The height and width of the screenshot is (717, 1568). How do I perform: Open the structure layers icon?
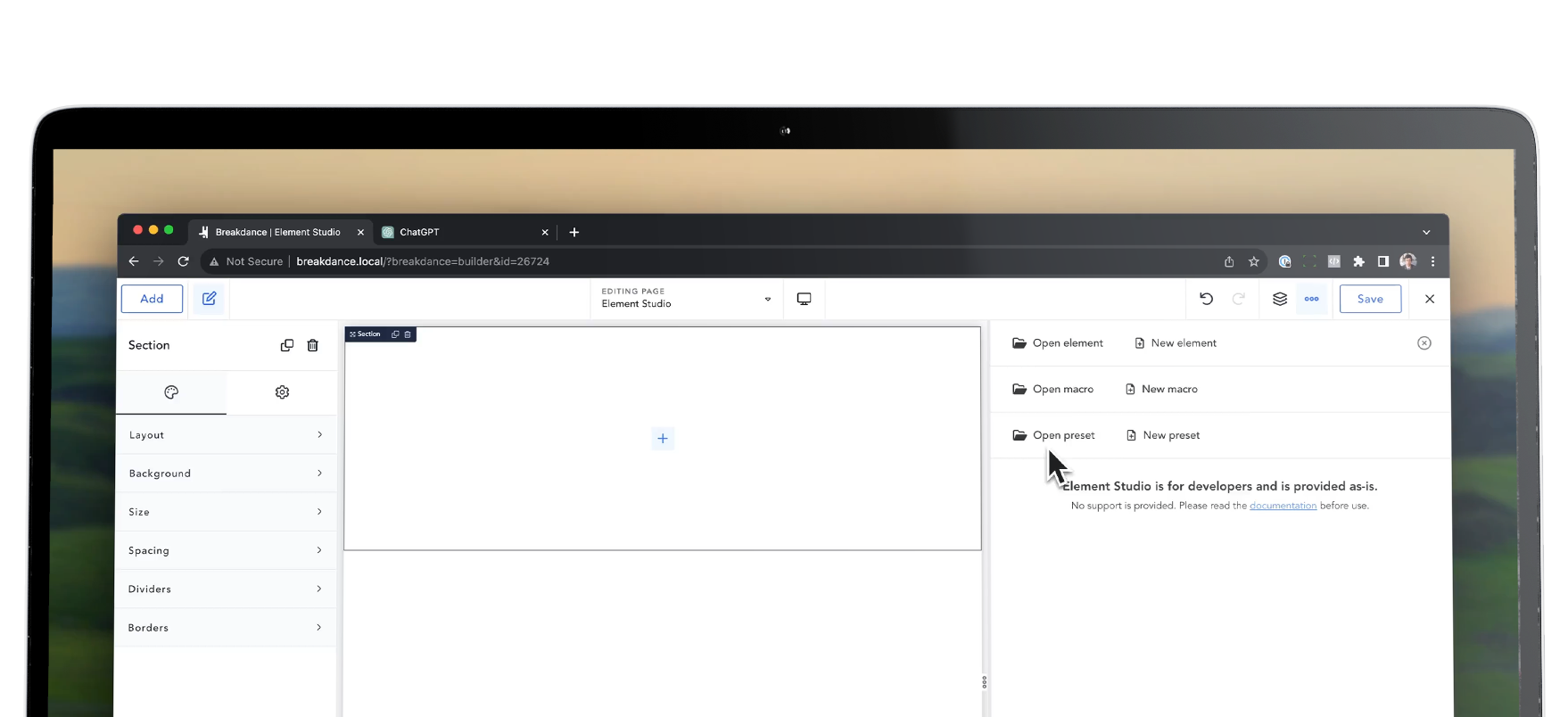(x=1280, y=299)
